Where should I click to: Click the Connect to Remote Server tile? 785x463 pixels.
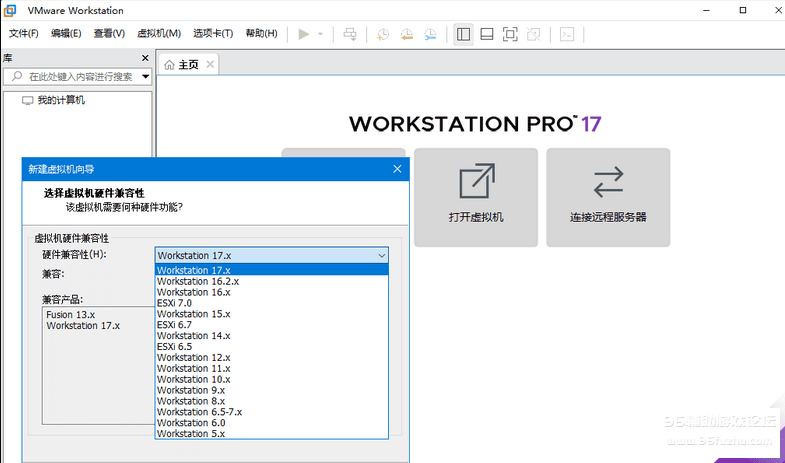608,197
